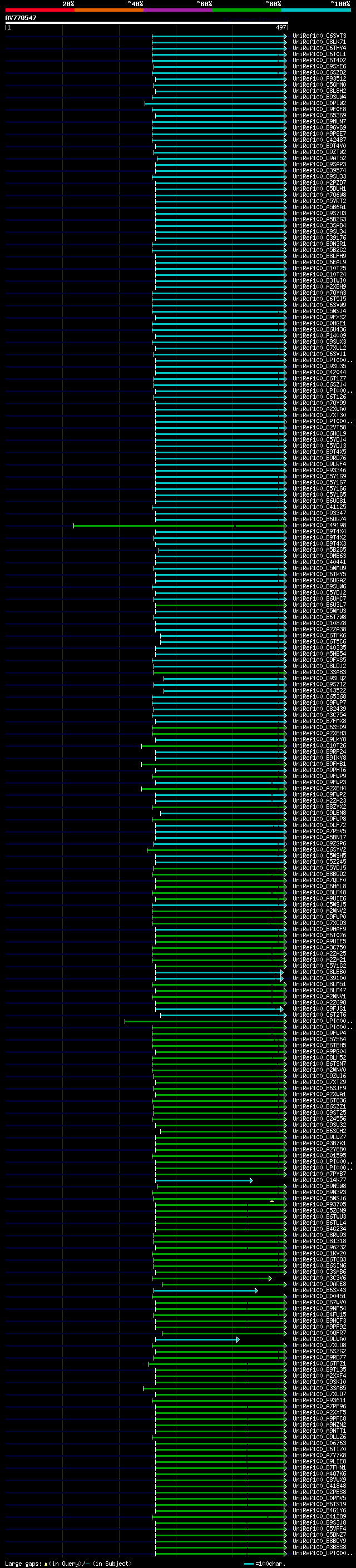
Task: Click hit label UniRef100_C3SAB5
Action: [x=319, y=1388]
